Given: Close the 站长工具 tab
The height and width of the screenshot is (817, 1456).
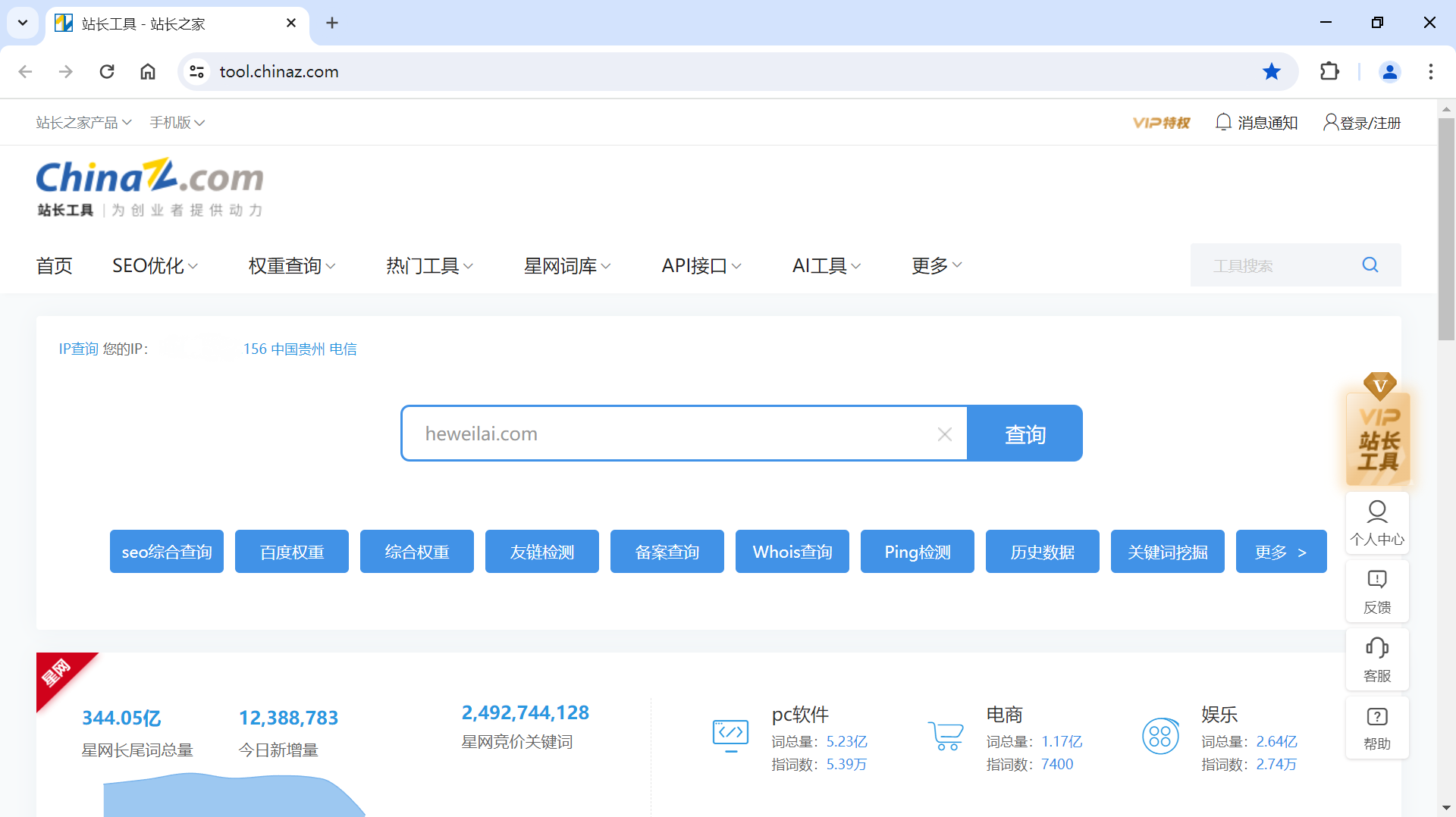Looking at the screenshot, I should [x=291, y=23].
